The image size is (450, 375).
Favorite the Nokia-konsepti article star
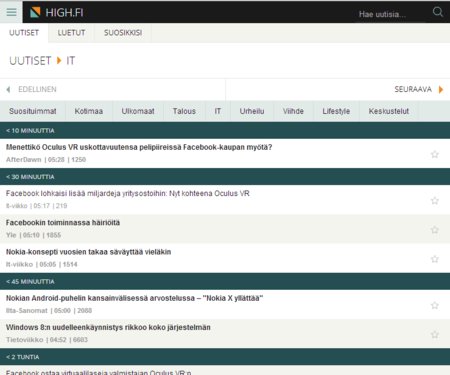point(435,259)
